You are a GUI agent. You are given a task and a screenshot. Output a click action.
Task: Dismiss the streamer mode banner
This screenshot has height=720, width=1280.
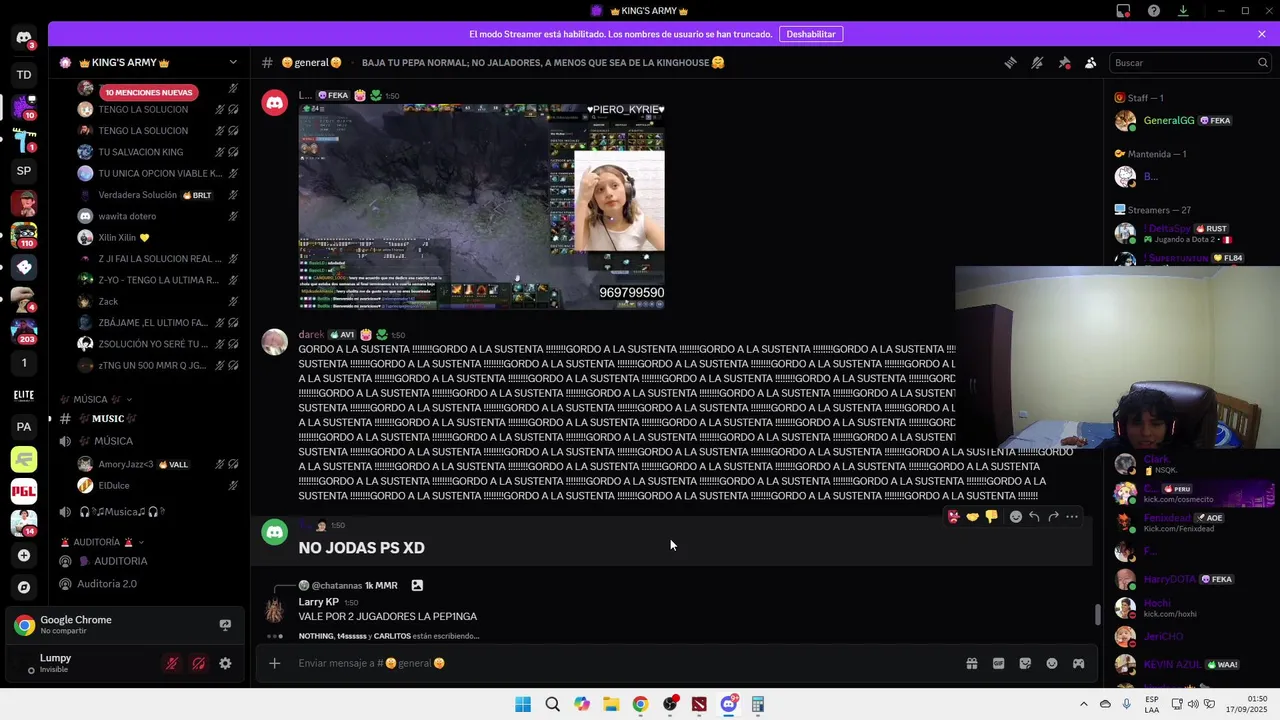[1262, 34]
